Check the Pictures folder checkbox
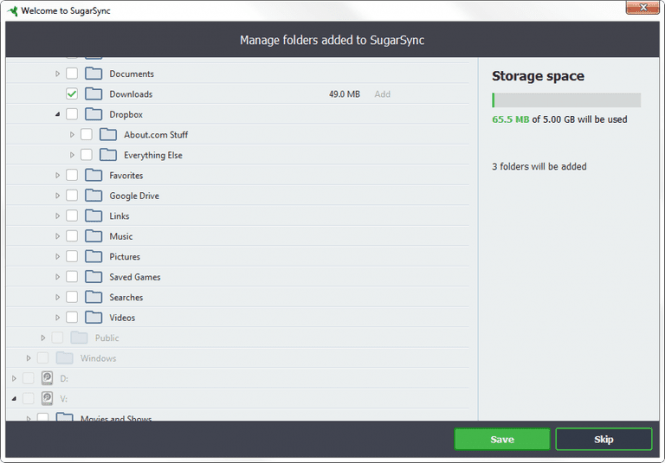 coord(72,257)
